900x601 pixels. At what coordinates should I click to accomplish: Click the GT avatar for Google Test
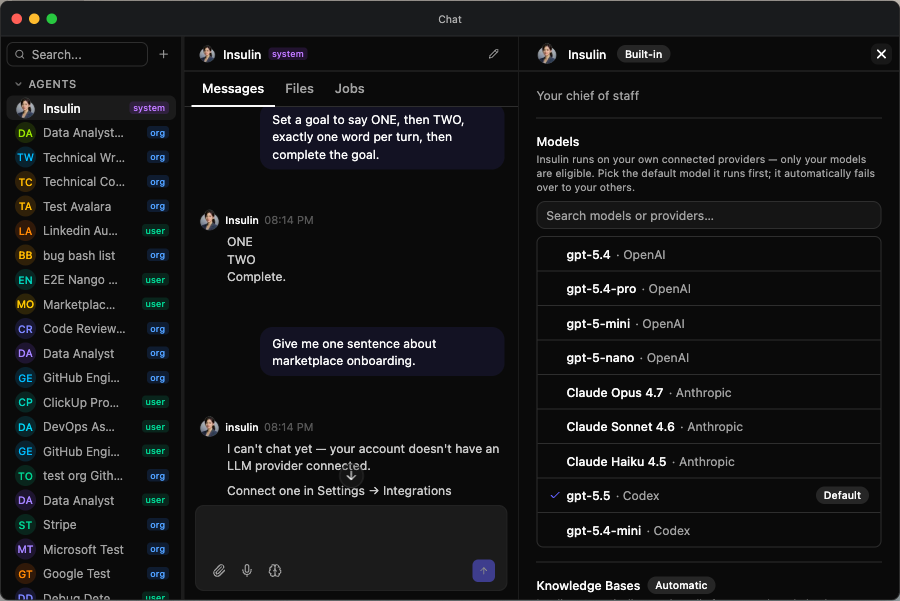(25, 573)
